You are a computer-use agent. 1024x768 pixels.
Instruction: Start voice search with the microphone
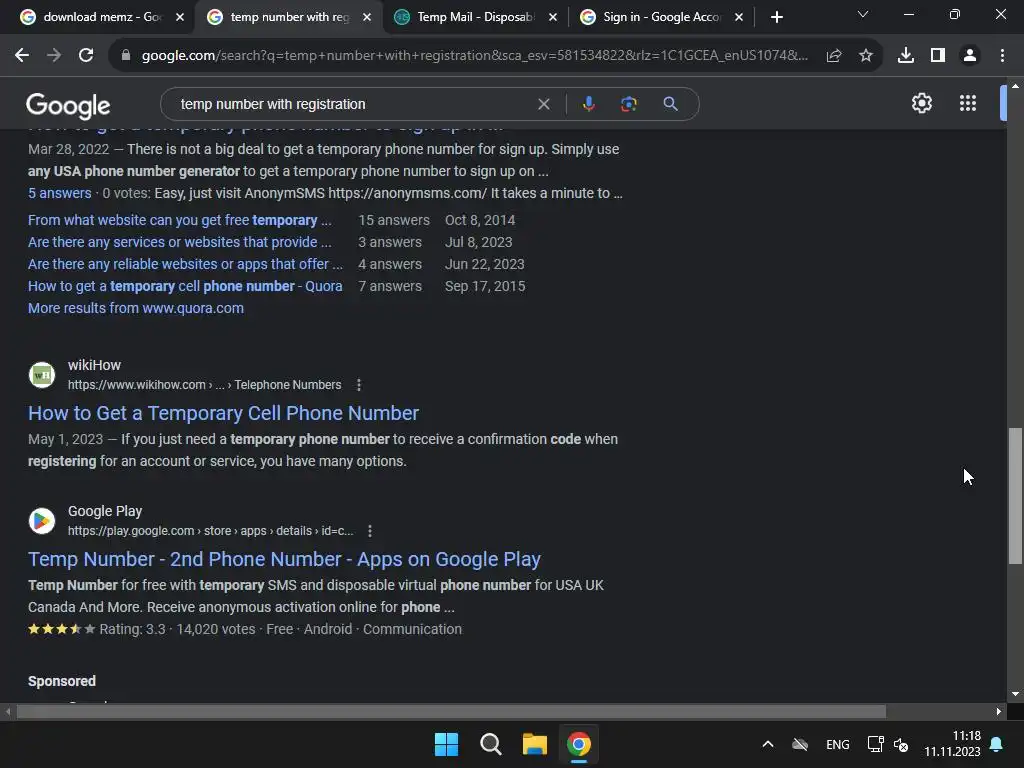pos(589,104)
